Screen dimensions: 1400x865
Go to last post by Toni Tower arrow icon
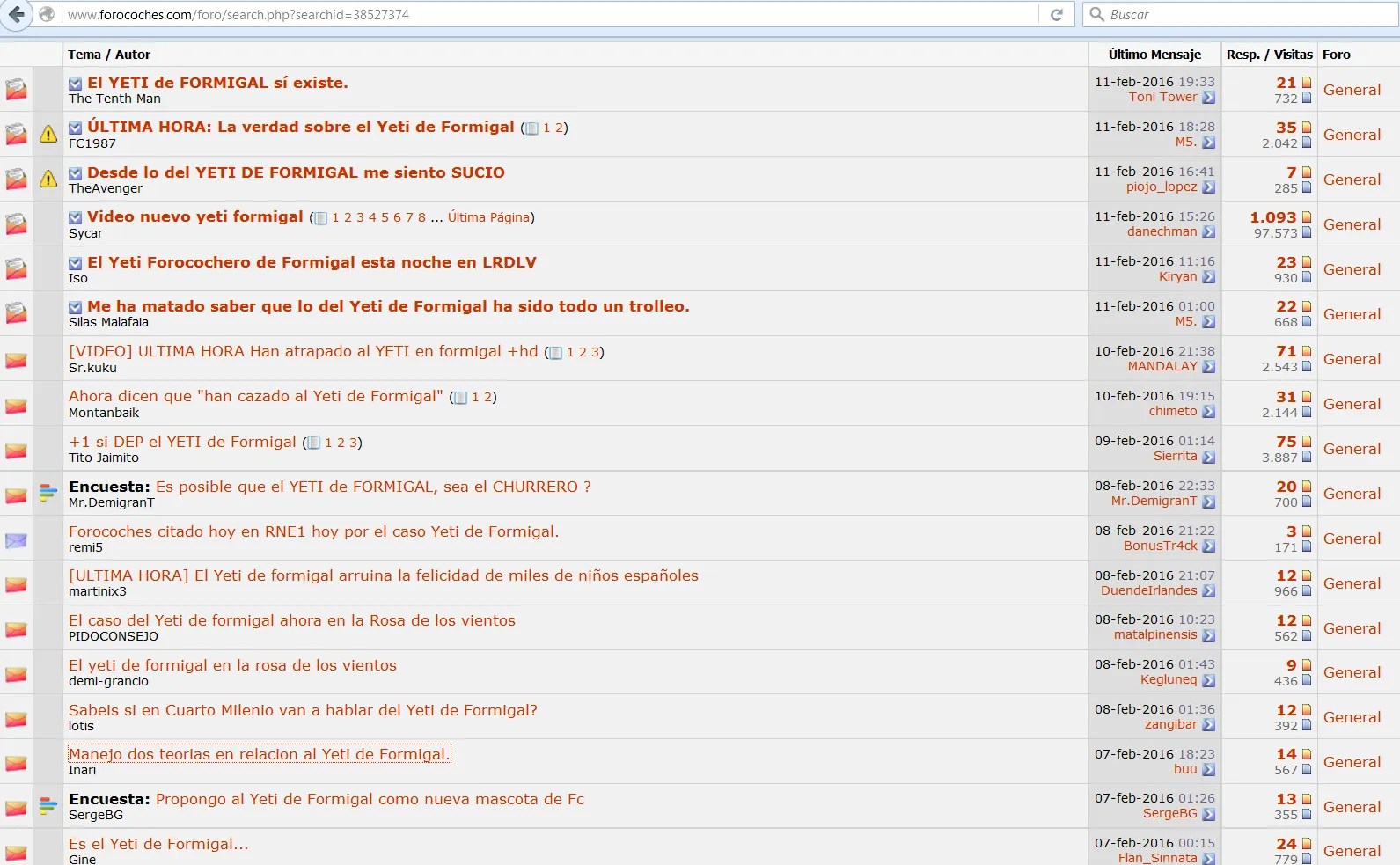(x=1209, y=98)
